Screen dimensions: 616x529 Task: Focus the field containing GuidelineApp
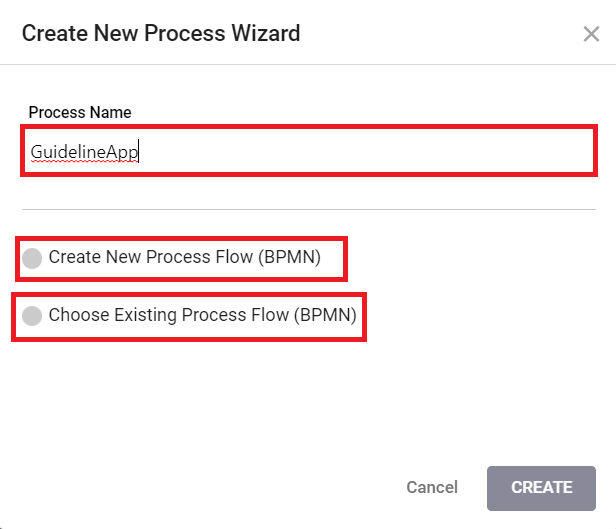point(309,151)
